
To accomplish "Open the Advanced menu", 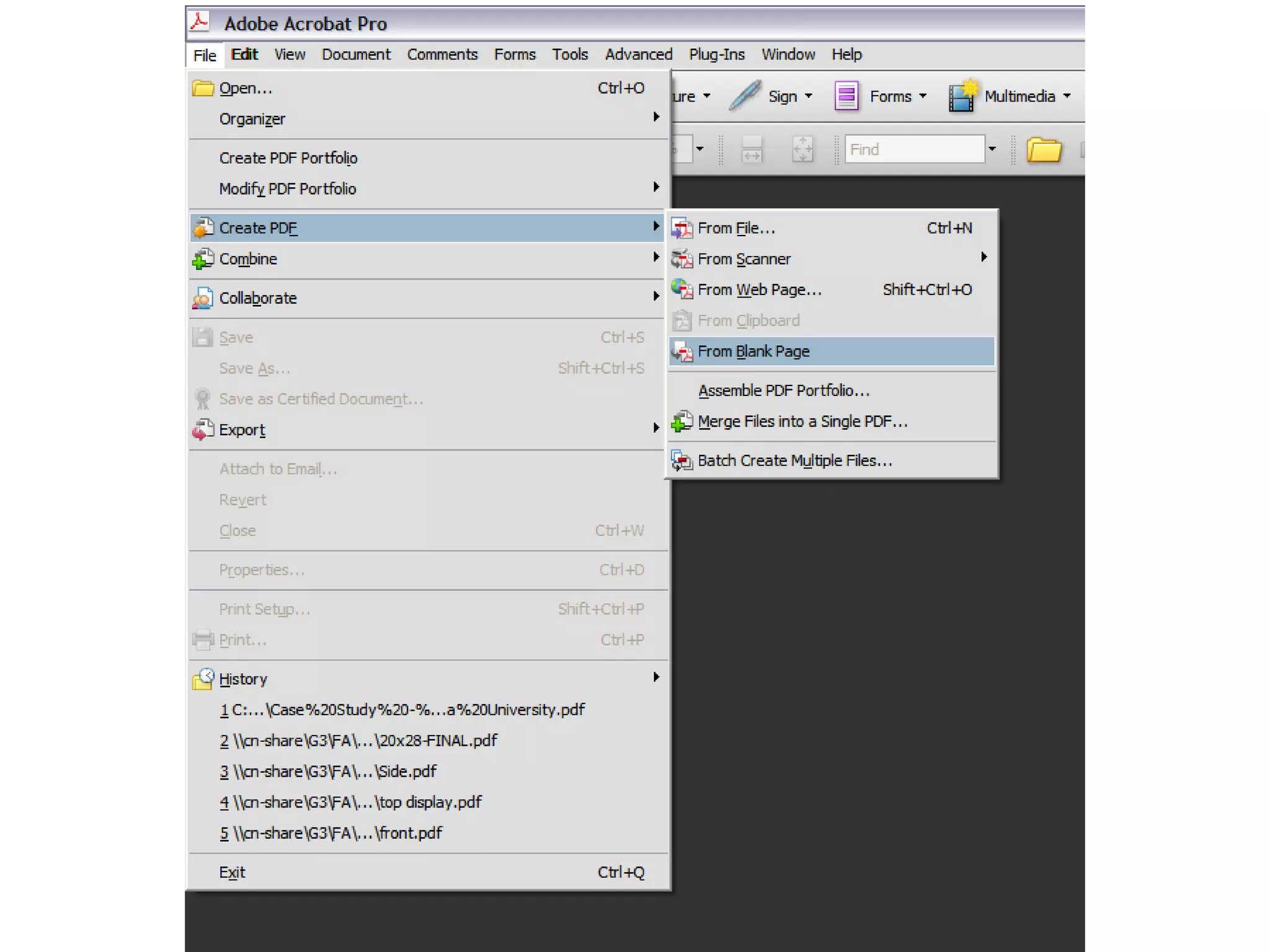I will click(638, 55).
